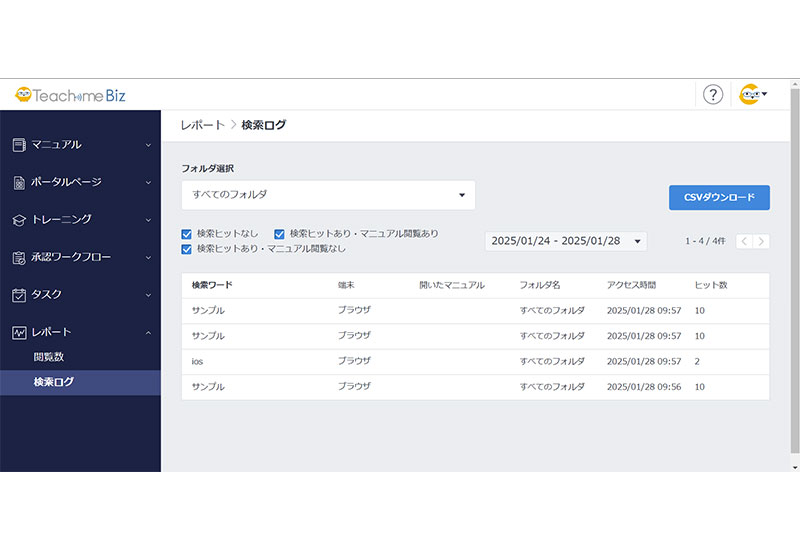The image size is (800, 550).
Task: Select 検索ログ in the sidebar
Action: (x=53, y=382)
